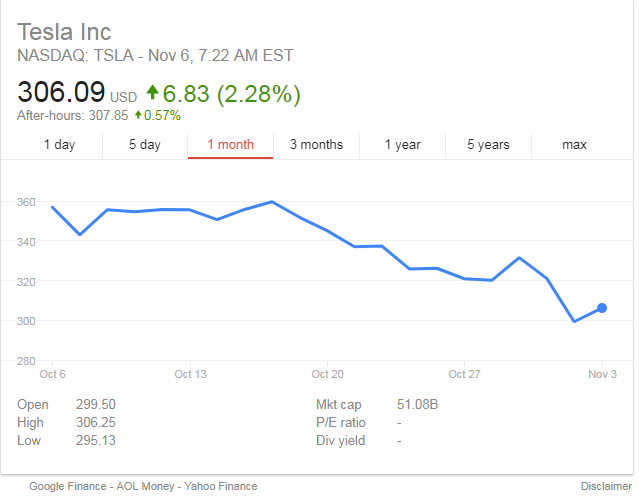Click the 1 month tab

[230, 145]
